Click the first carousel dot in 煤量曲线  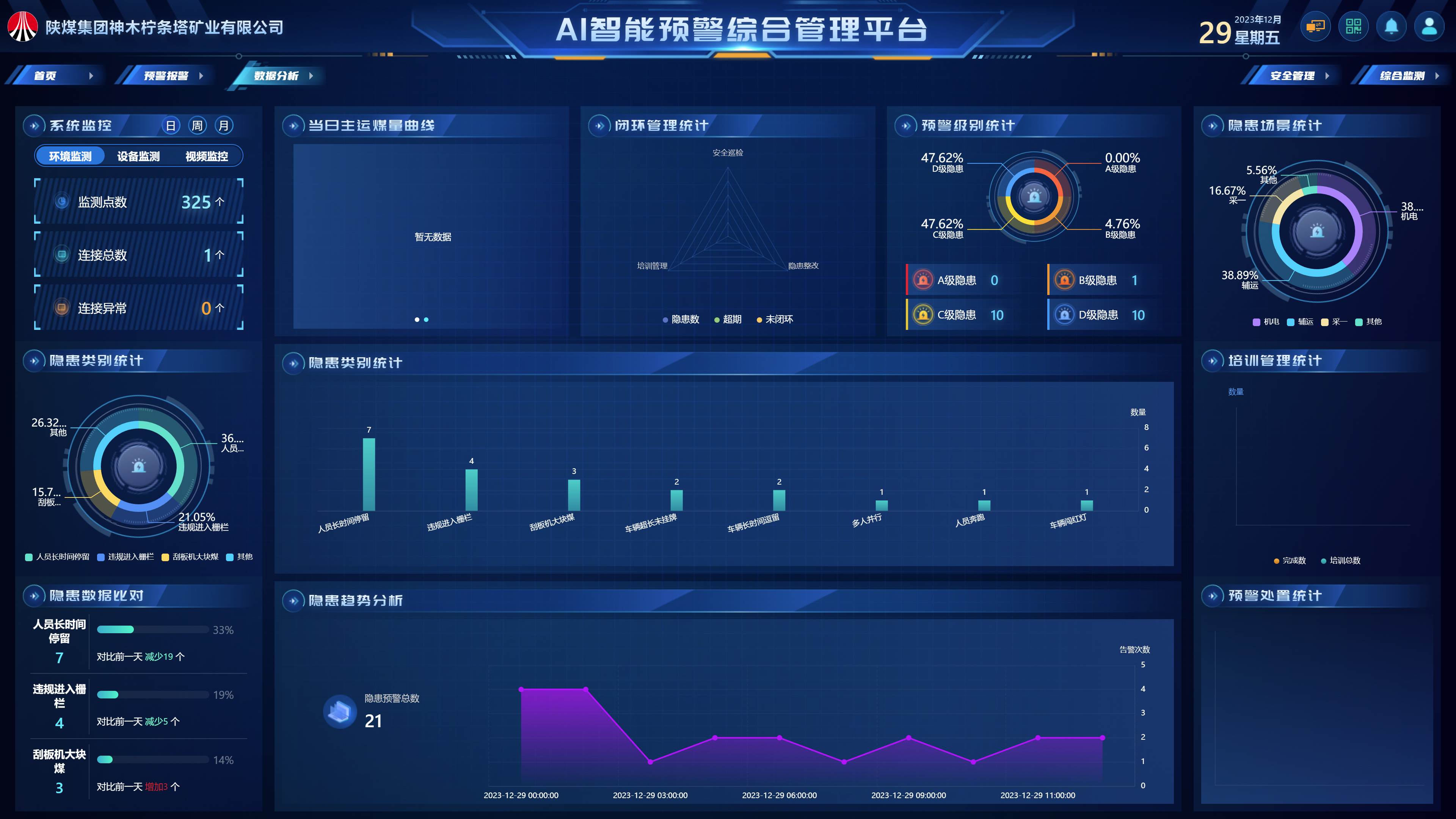pos(417,320)
